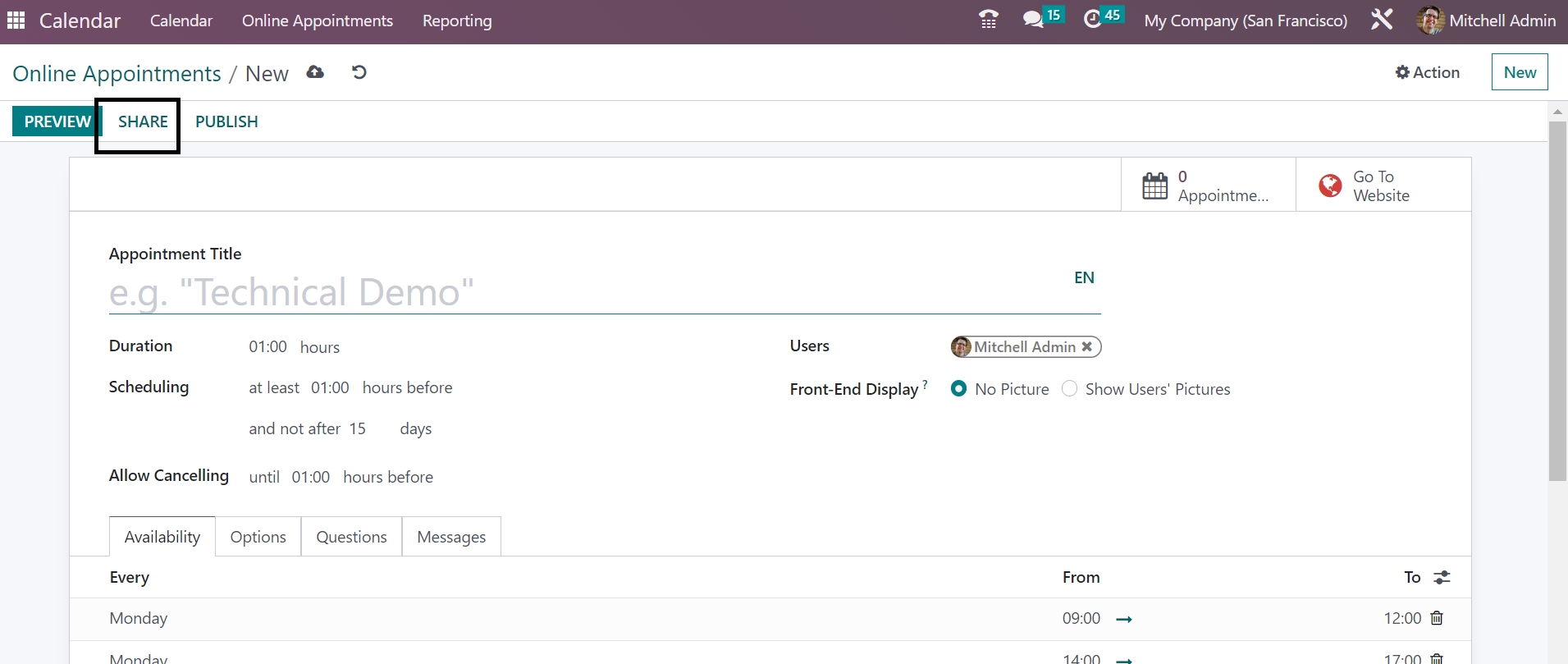
Task: Select the No Picture radio option
Action: click(958, 389)
